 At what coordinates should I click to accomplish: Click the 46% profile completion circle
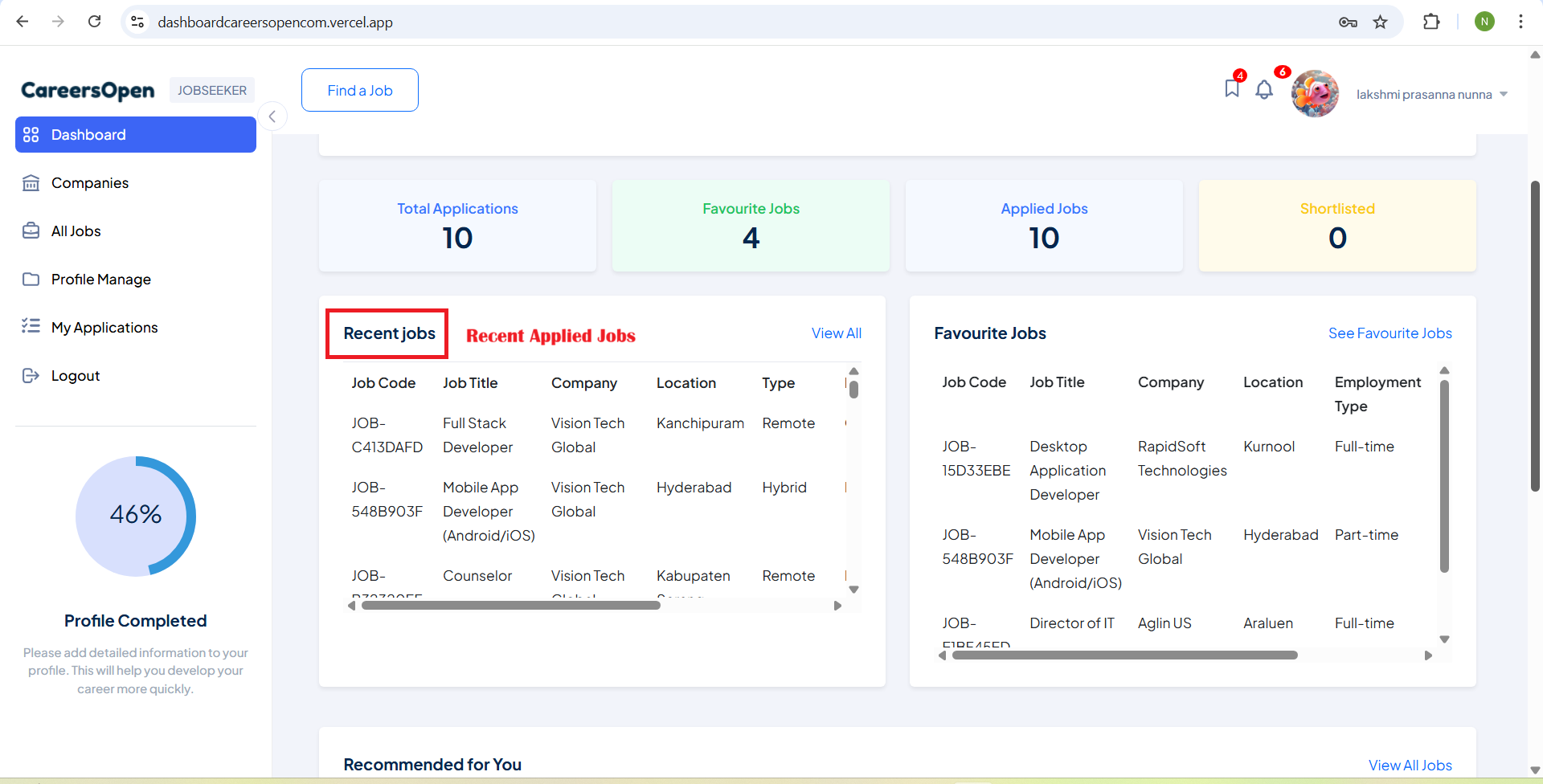click(136, 516)
